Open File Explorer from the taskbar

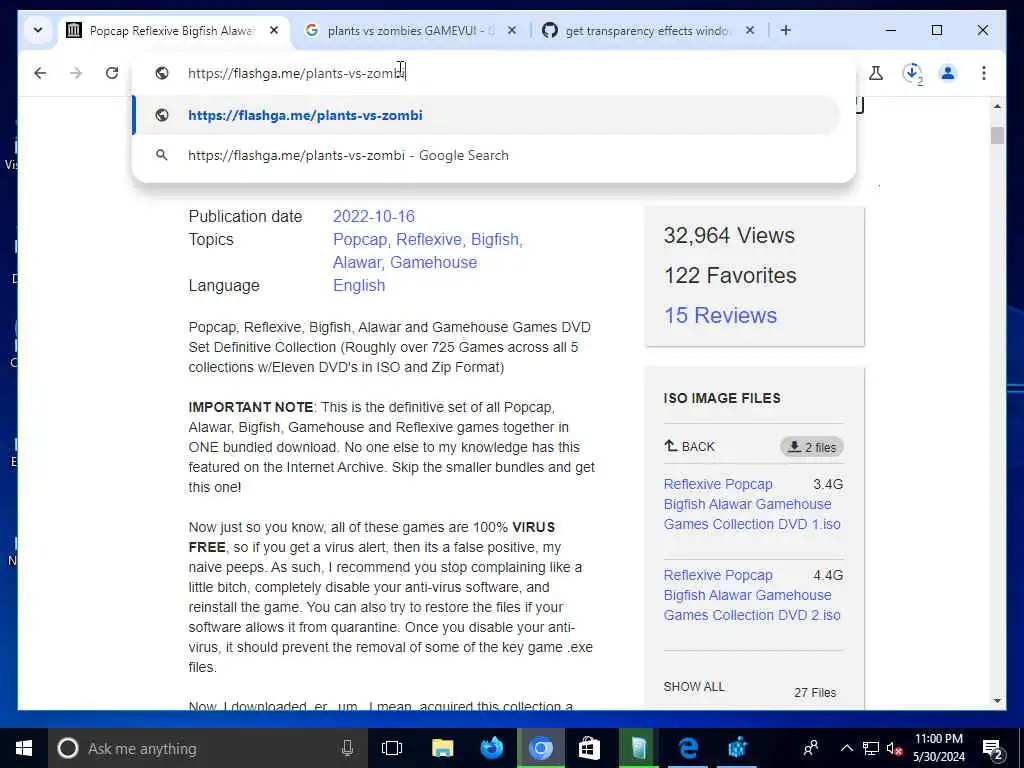tap(442, 748)
